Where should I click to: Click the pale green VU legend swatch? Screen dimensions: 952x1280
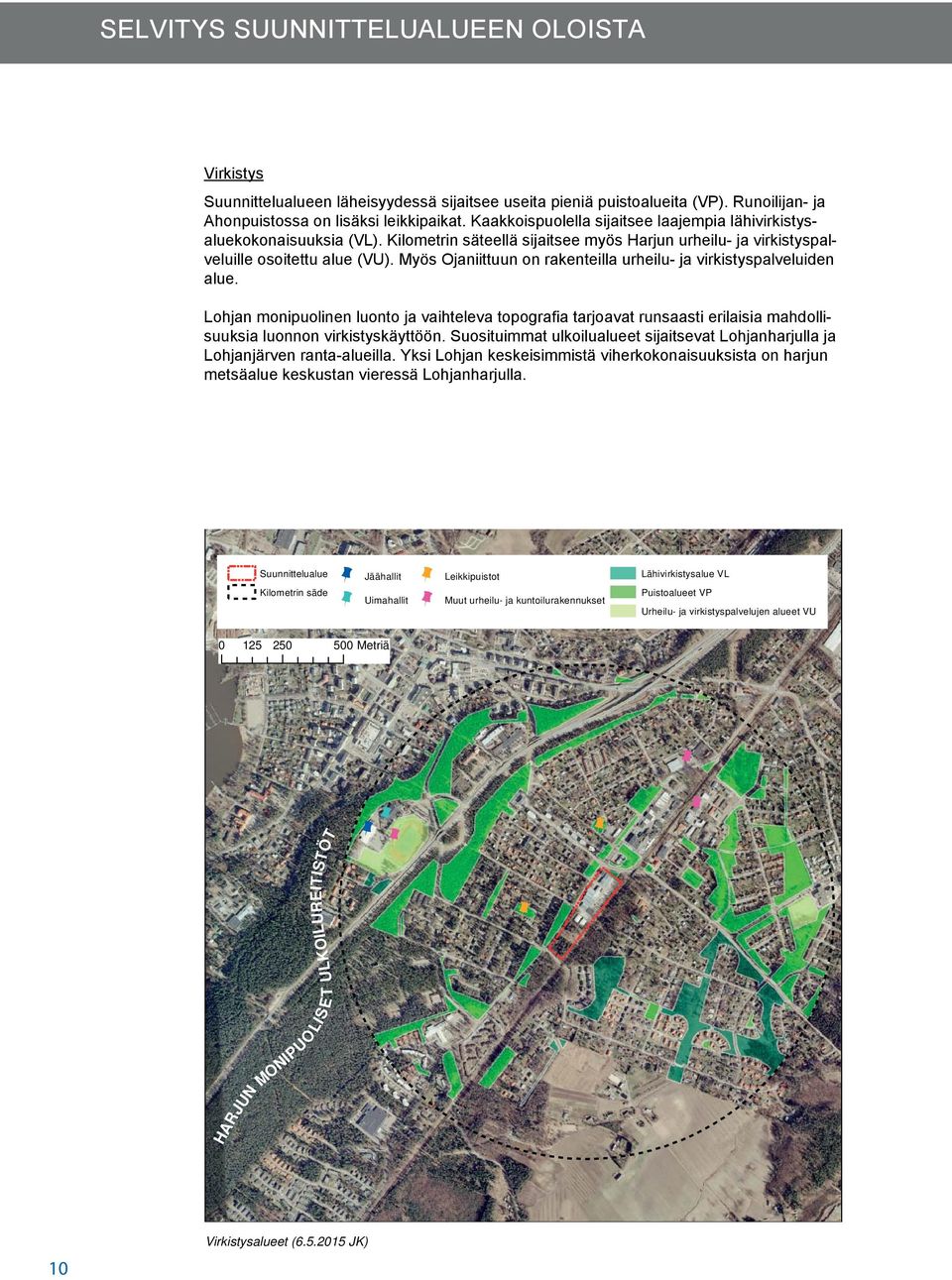(623, 611)
